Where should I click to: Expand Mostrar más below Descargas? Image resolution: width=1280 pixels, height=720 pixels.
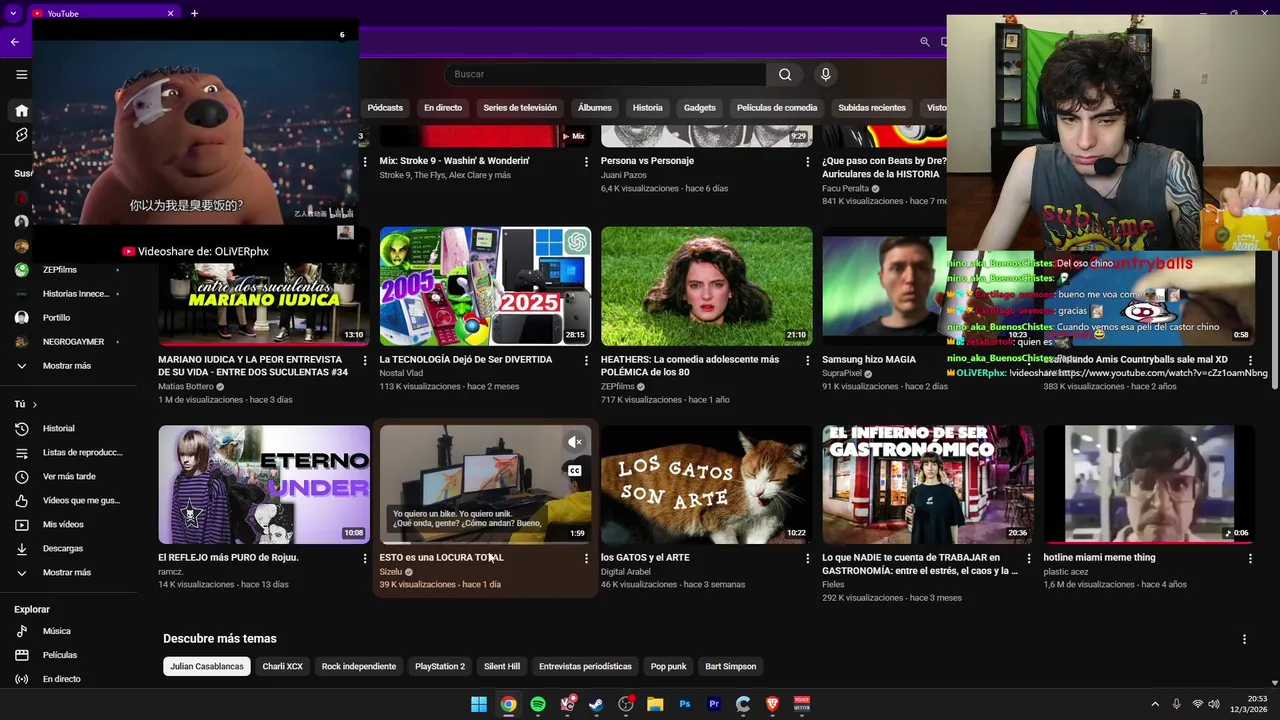pyautogui.click(x=68, y=572)
